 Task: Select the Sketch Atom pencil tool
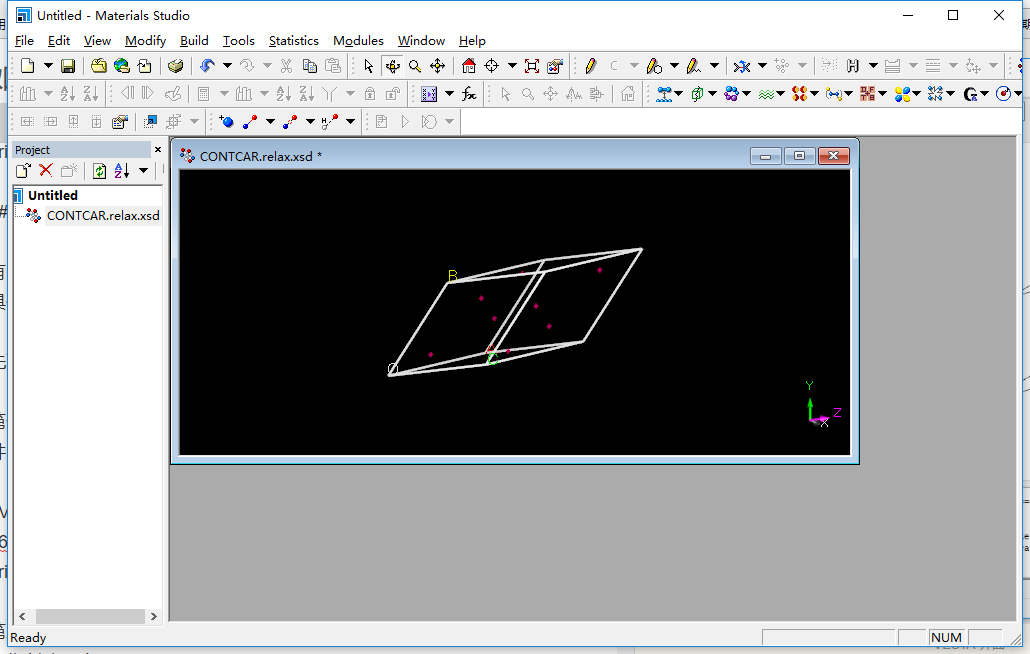click(591, 66)
